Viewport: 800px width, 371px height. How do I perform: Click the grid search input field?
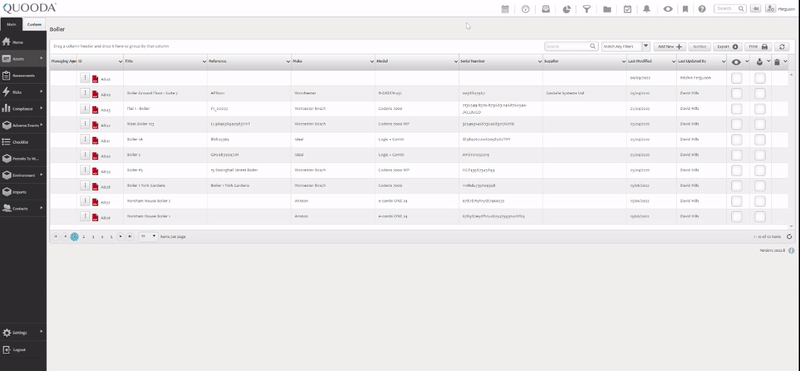pos(567,46)
